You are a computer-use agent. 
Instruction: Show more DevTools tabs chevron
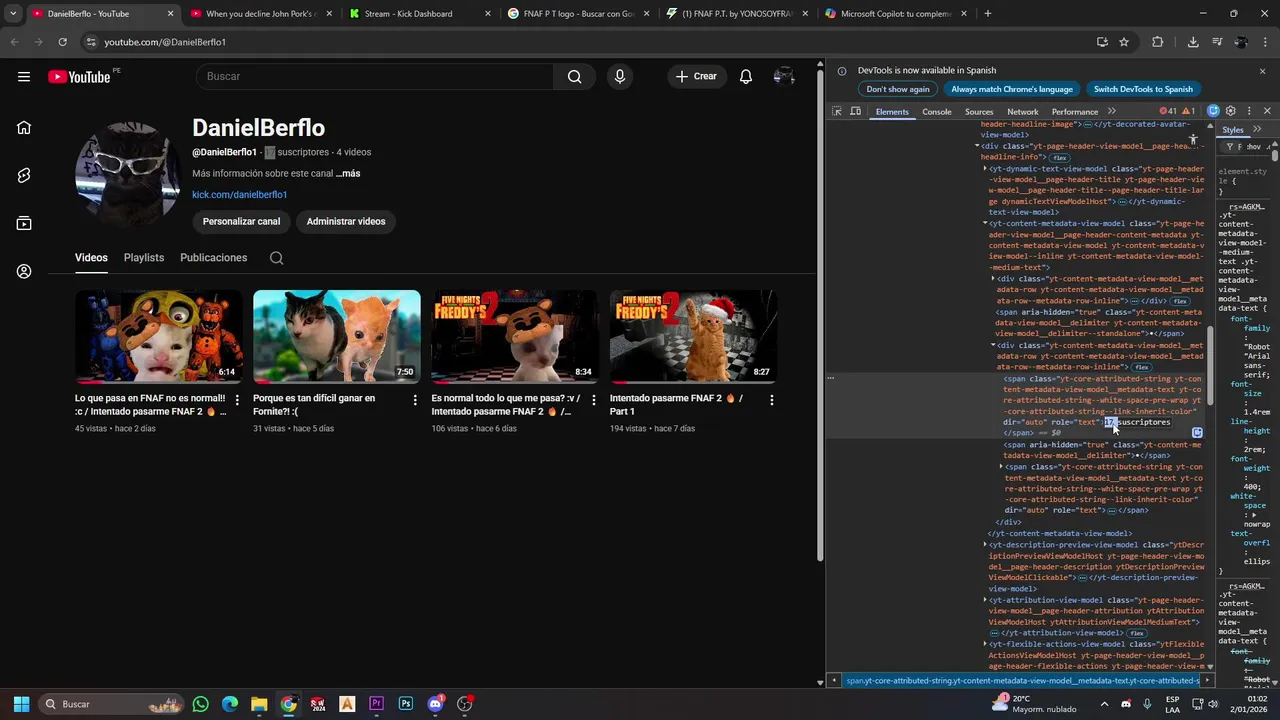[1111, 111]
